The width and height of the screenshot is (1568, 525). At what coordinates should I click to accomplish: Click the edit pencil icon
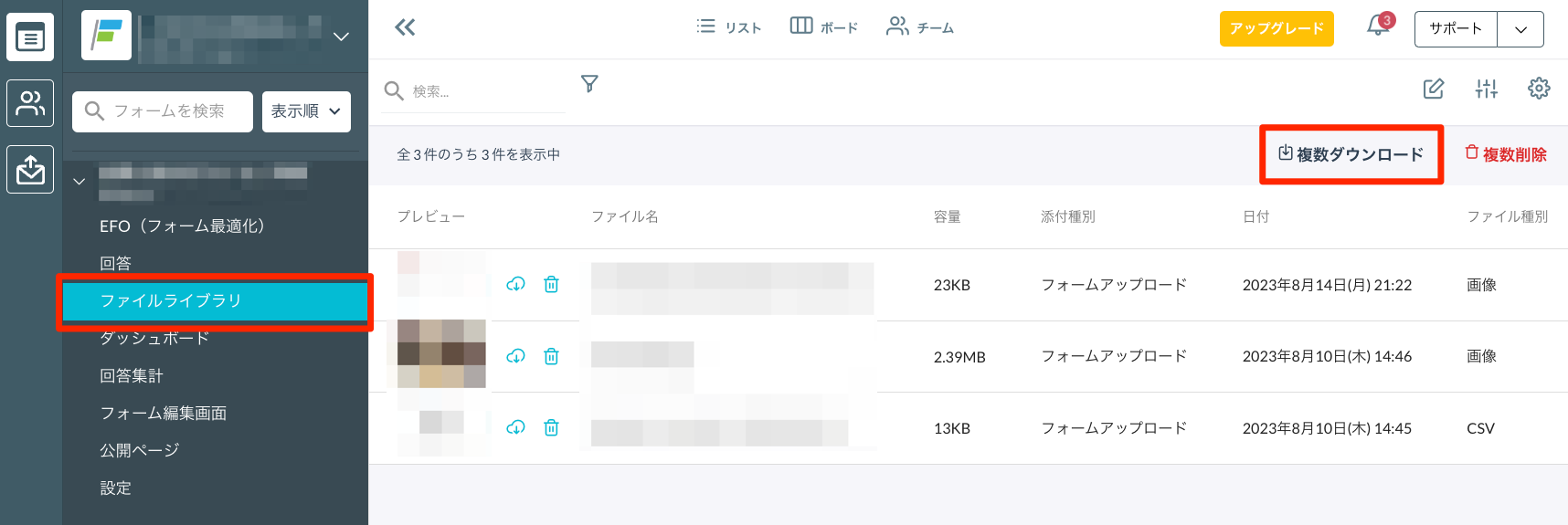click(x=1434, y=89)
